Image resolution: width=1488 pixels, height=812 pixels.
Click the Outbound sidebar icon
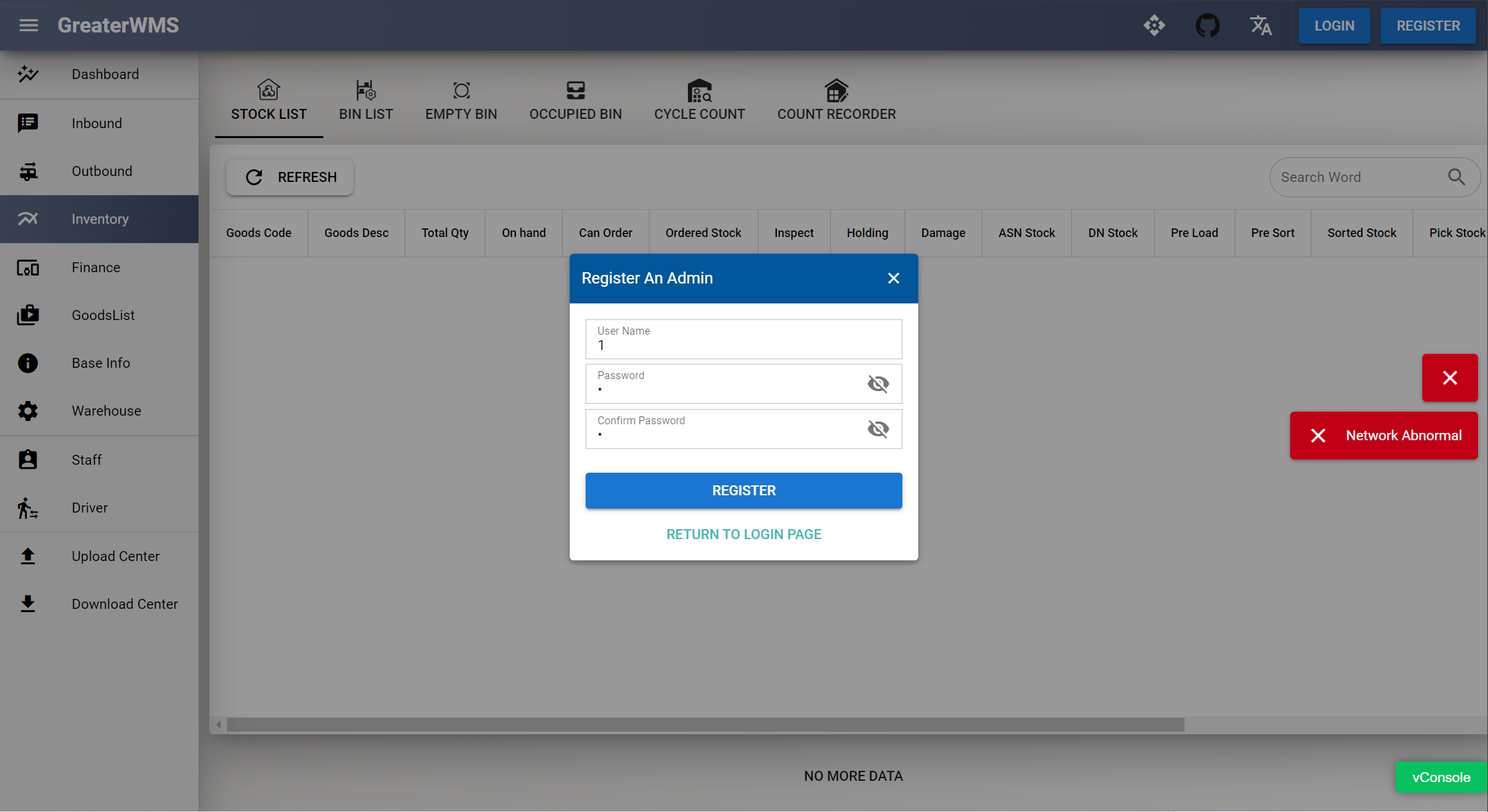pyautogui.click(x=28, y=171)
